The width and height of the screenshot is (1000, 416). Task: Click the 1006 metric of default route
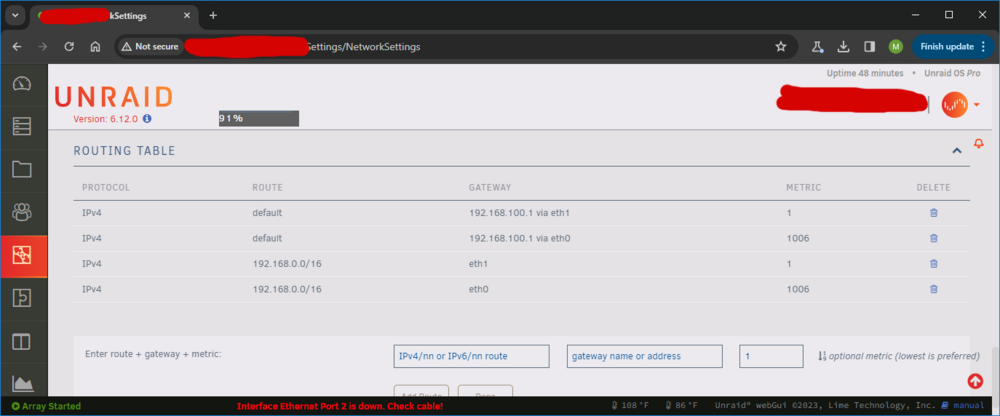click(x=798, y=239)
